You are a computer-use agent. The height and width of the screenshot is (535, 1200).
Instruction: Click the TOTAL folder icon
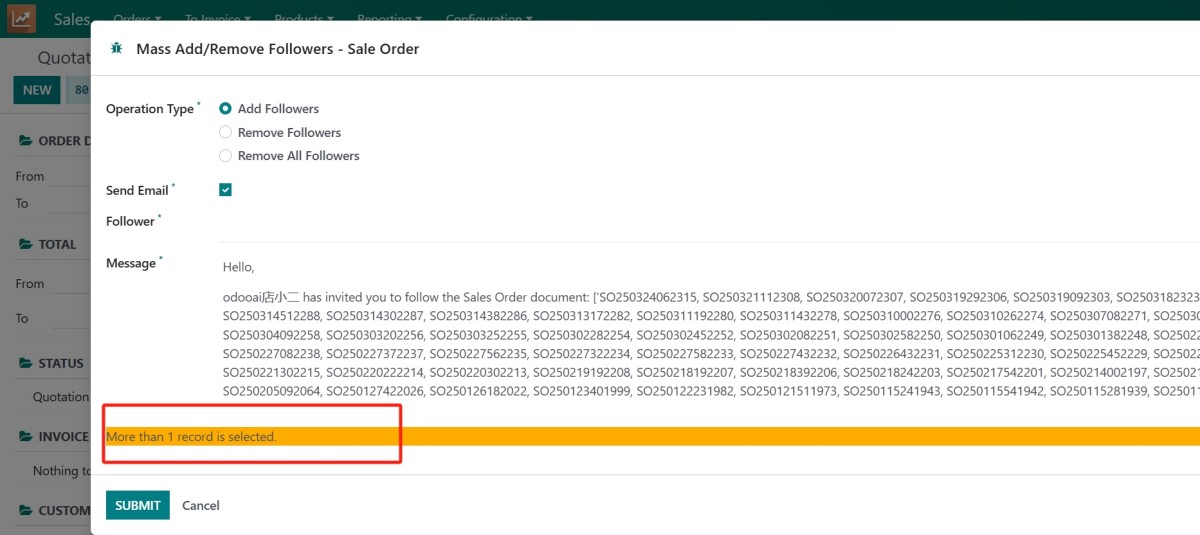pos(26,244)
